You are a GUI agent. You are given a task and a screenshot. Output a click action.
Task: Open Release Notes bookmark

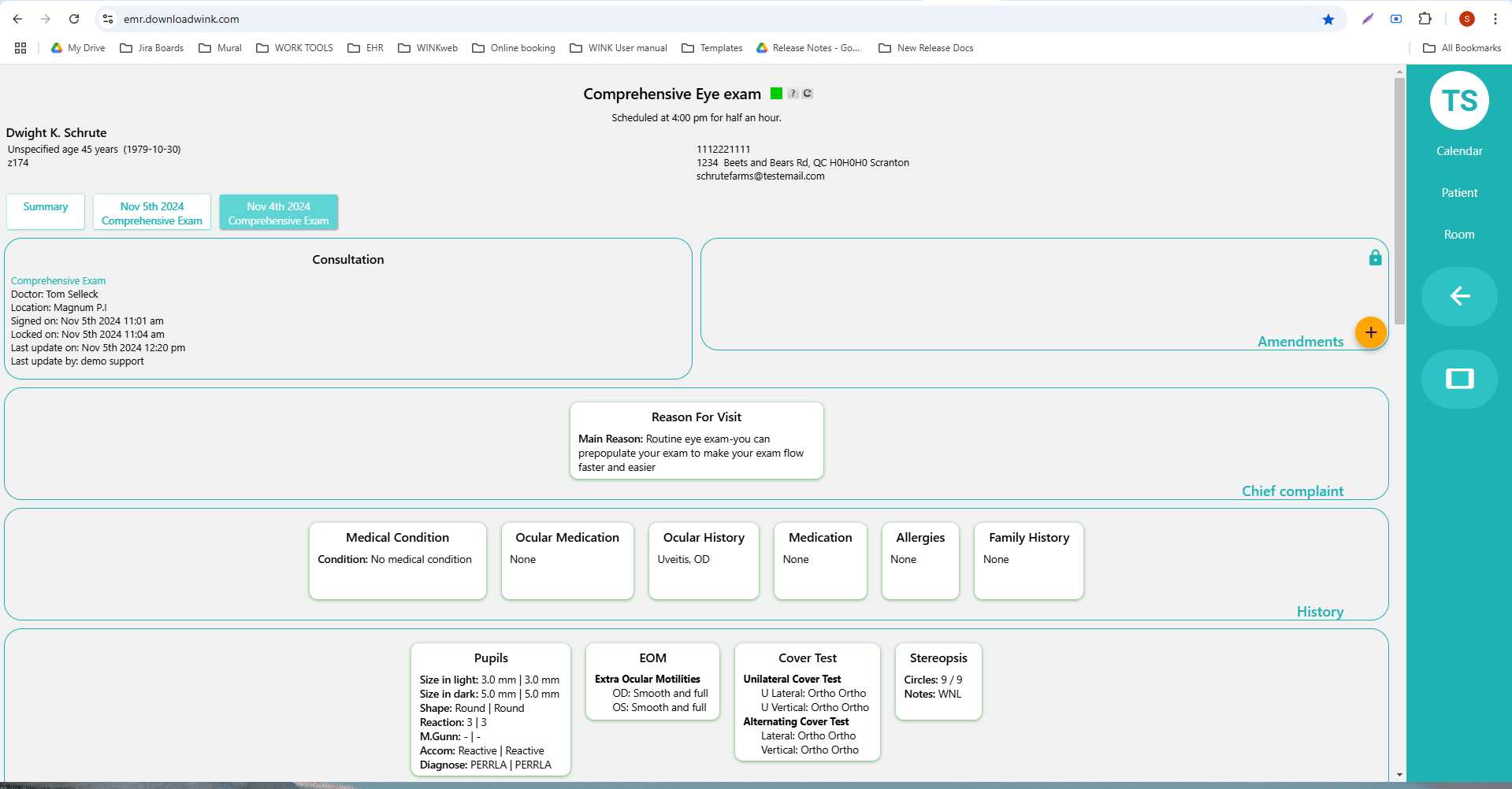(808, 48)
